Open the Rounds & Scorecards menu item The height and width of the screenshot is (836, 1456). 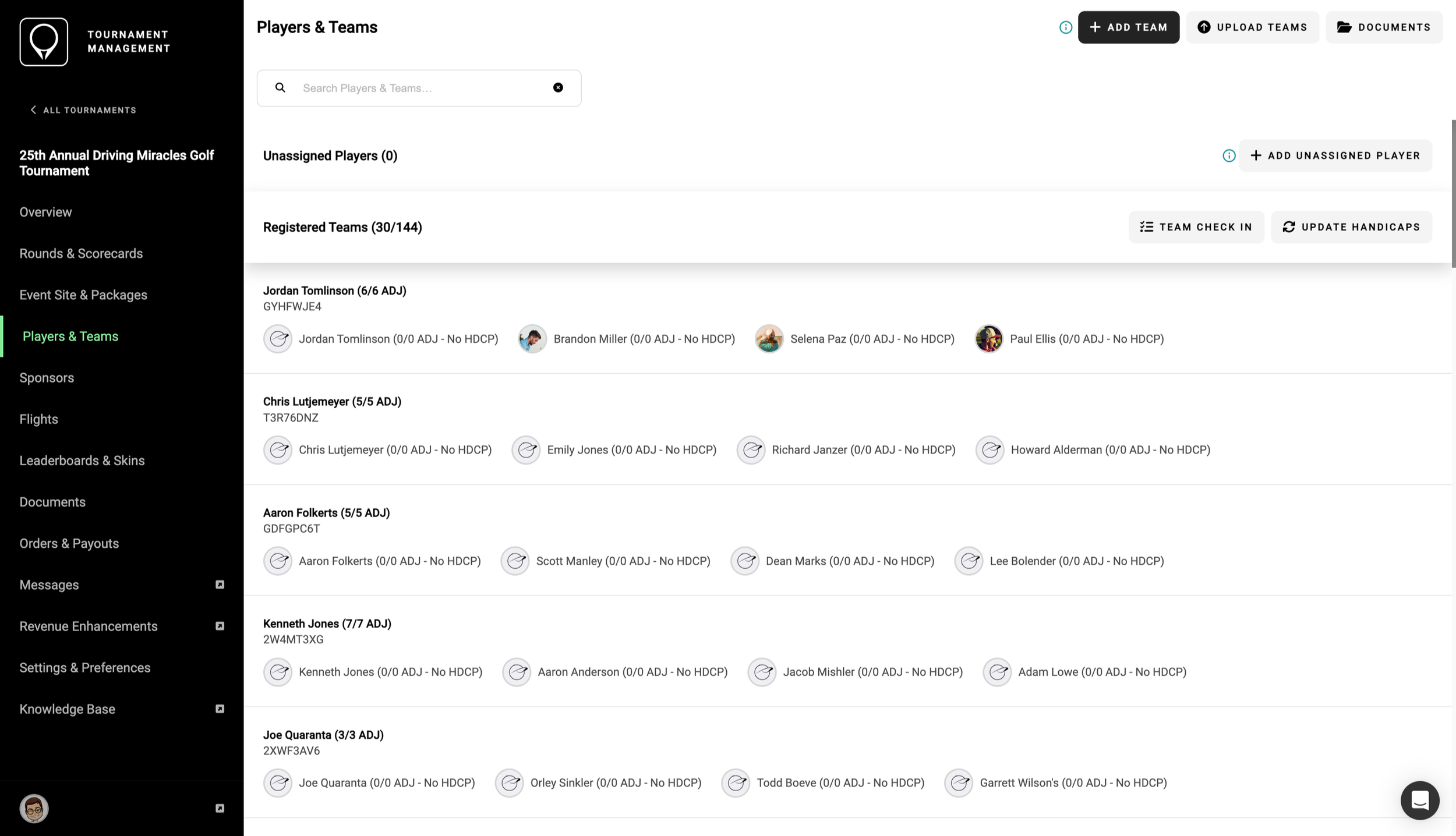81,253
